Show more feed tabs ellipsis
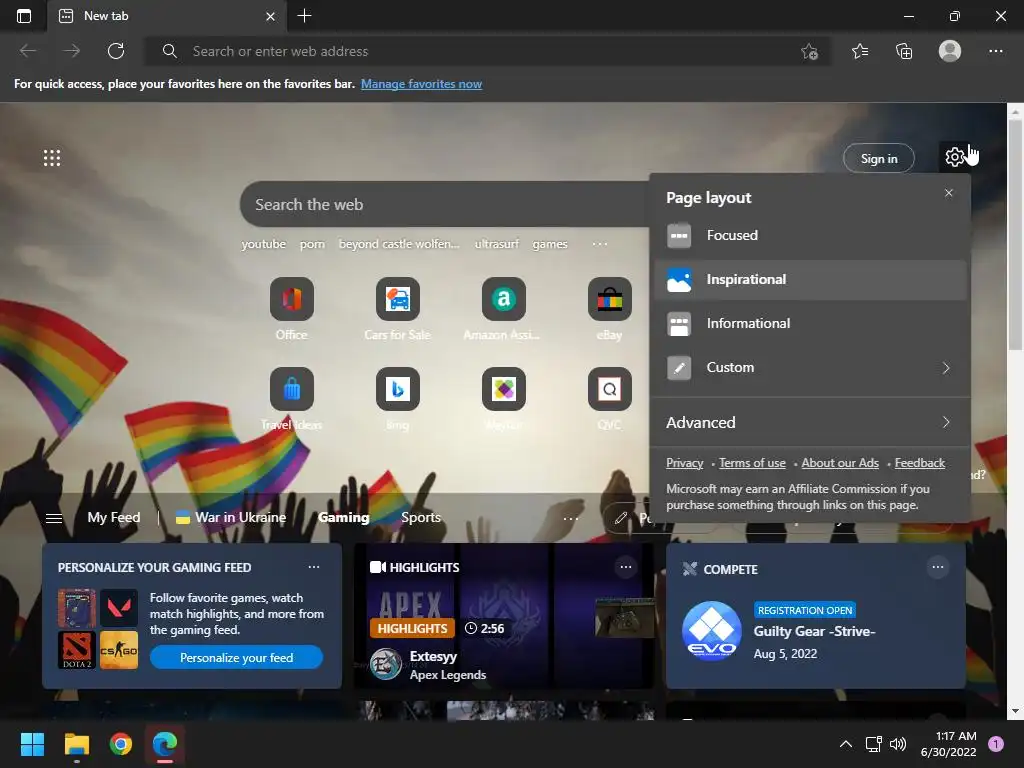 [571, 519]
